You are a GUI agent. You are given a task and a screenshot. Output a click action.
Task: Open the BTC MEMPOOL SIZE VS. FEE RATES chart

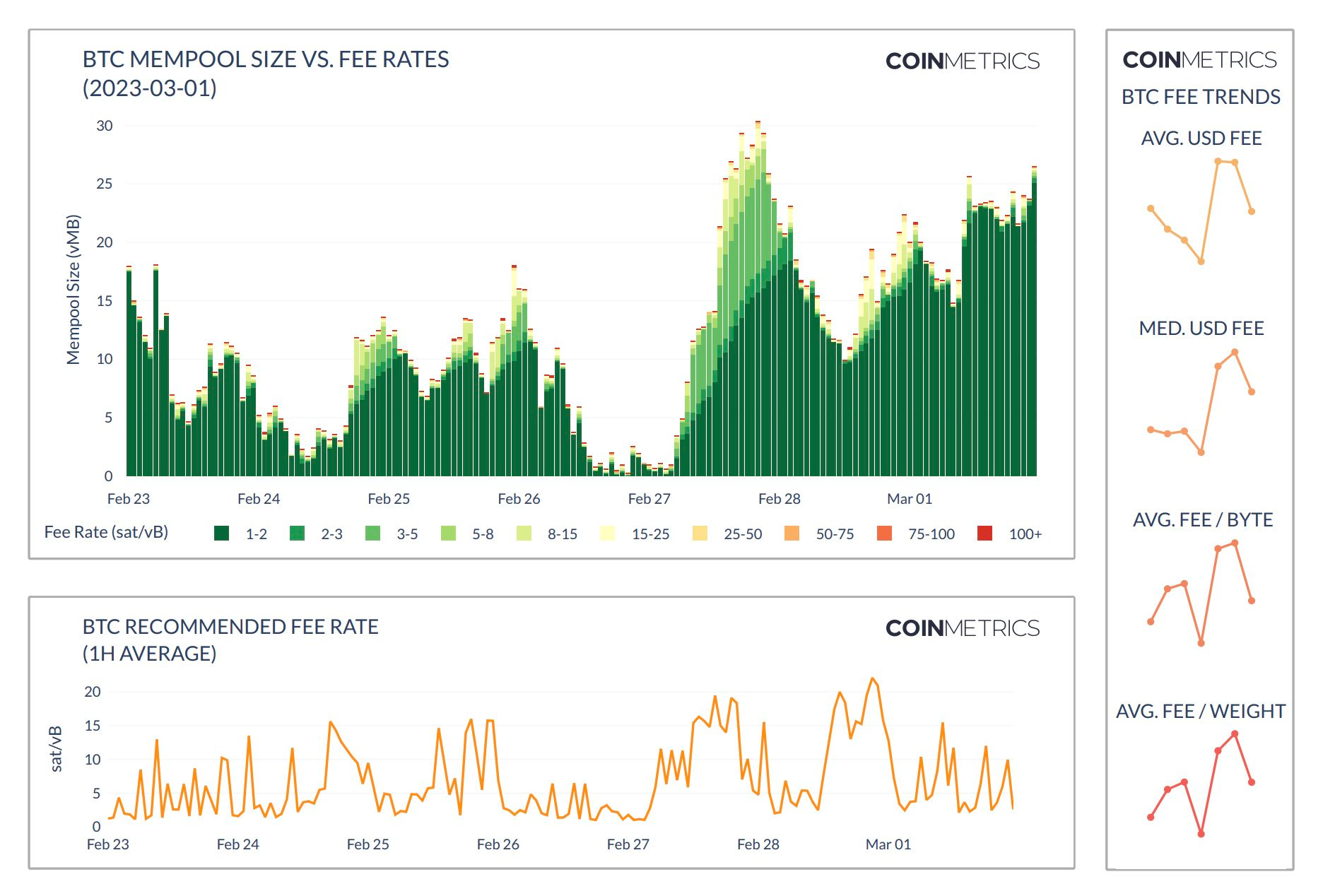click(x=266, y=61)
